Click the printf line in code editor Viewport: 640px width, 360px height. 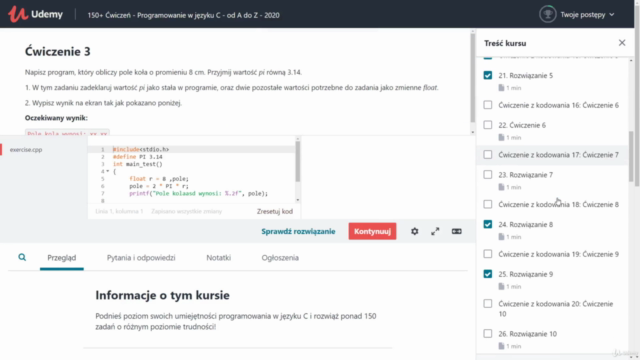[x=198, y=193]
